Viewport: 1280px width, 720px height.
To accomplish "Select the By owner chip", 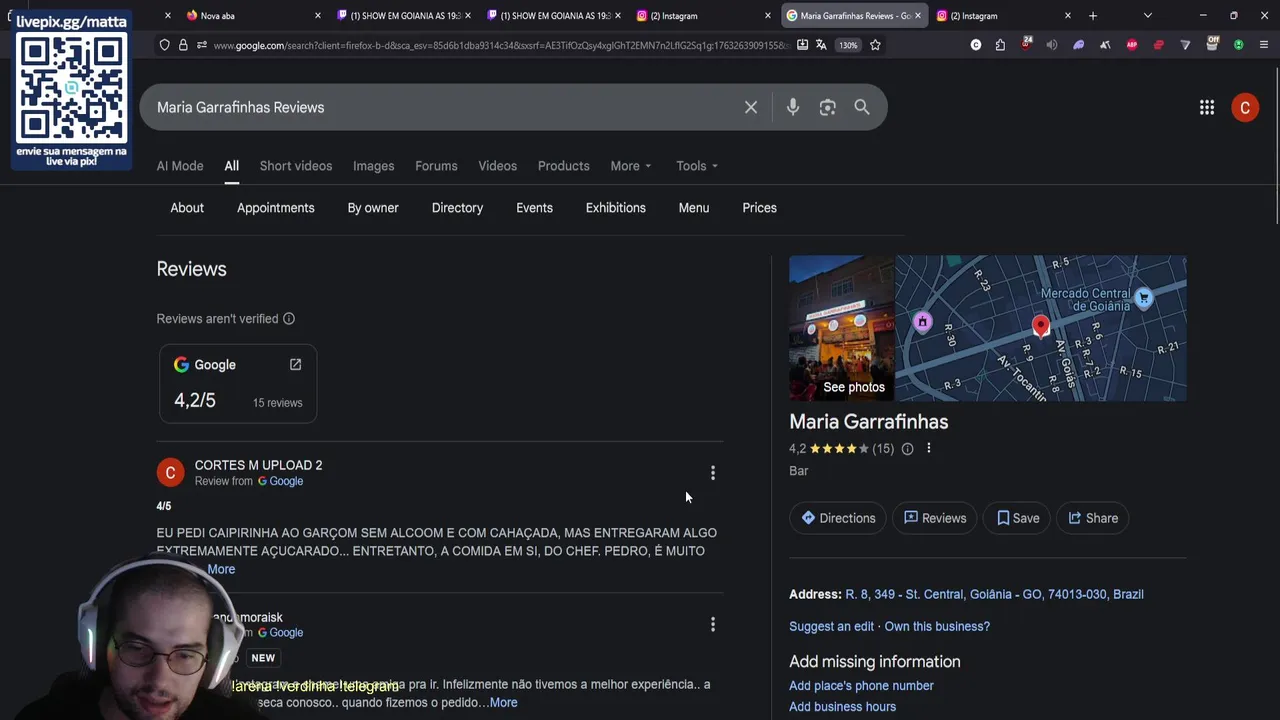I will (x=373, y=208).
